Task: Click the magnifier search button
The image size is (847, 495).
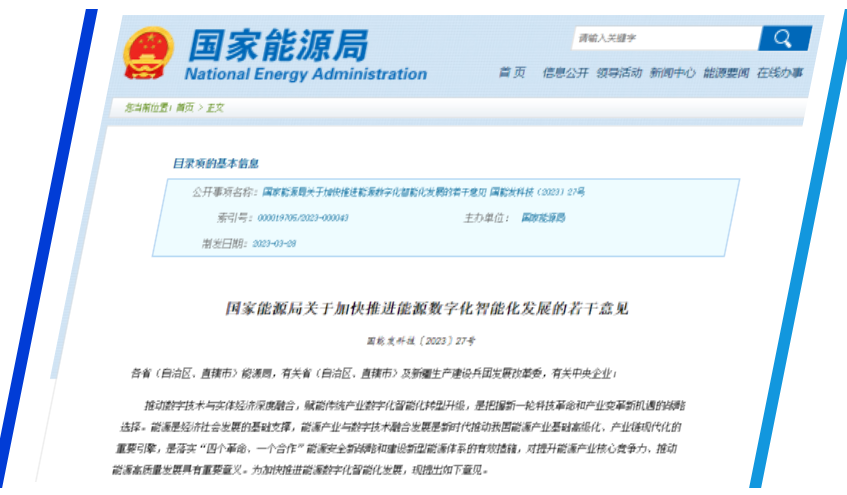Action: tap(785, 38)
